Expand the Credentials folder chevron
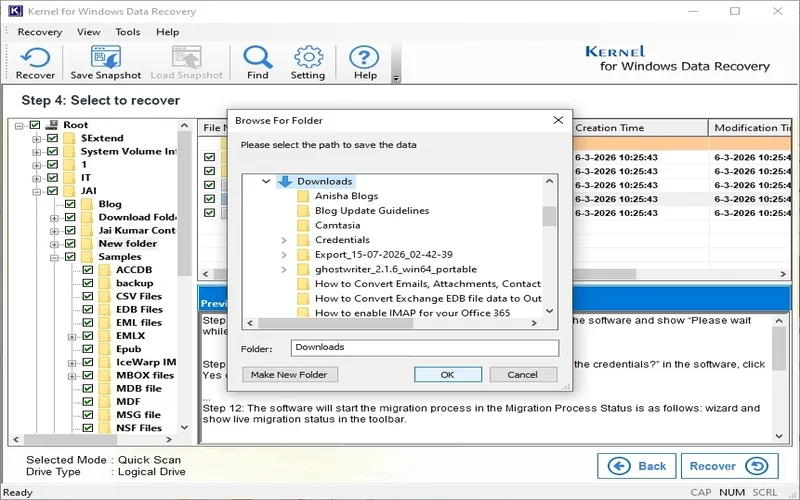800x500 pixels. [284, 240]
